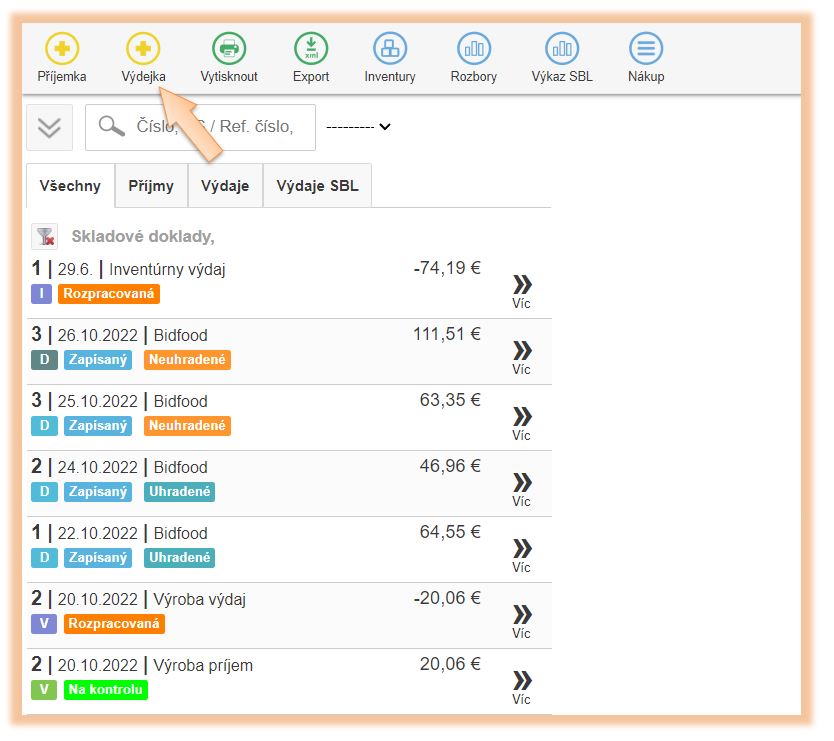
Task: Click Uhradené badge on 24.10.2022 document
Action: (179, 492)
